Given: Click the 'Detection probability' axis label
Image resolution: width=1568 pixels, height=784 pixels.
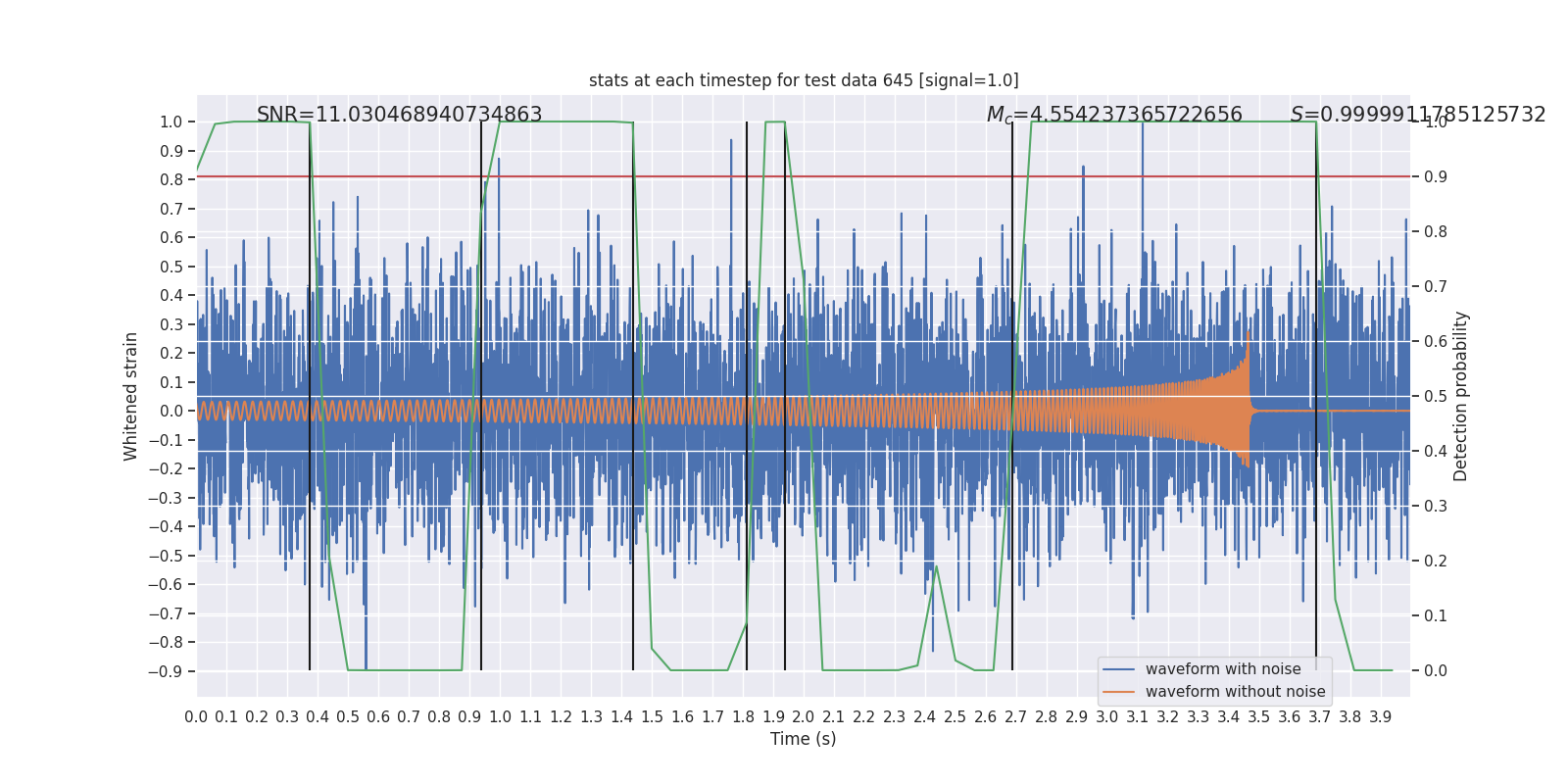Looking at the screenshot, I should click(1461, 396).
